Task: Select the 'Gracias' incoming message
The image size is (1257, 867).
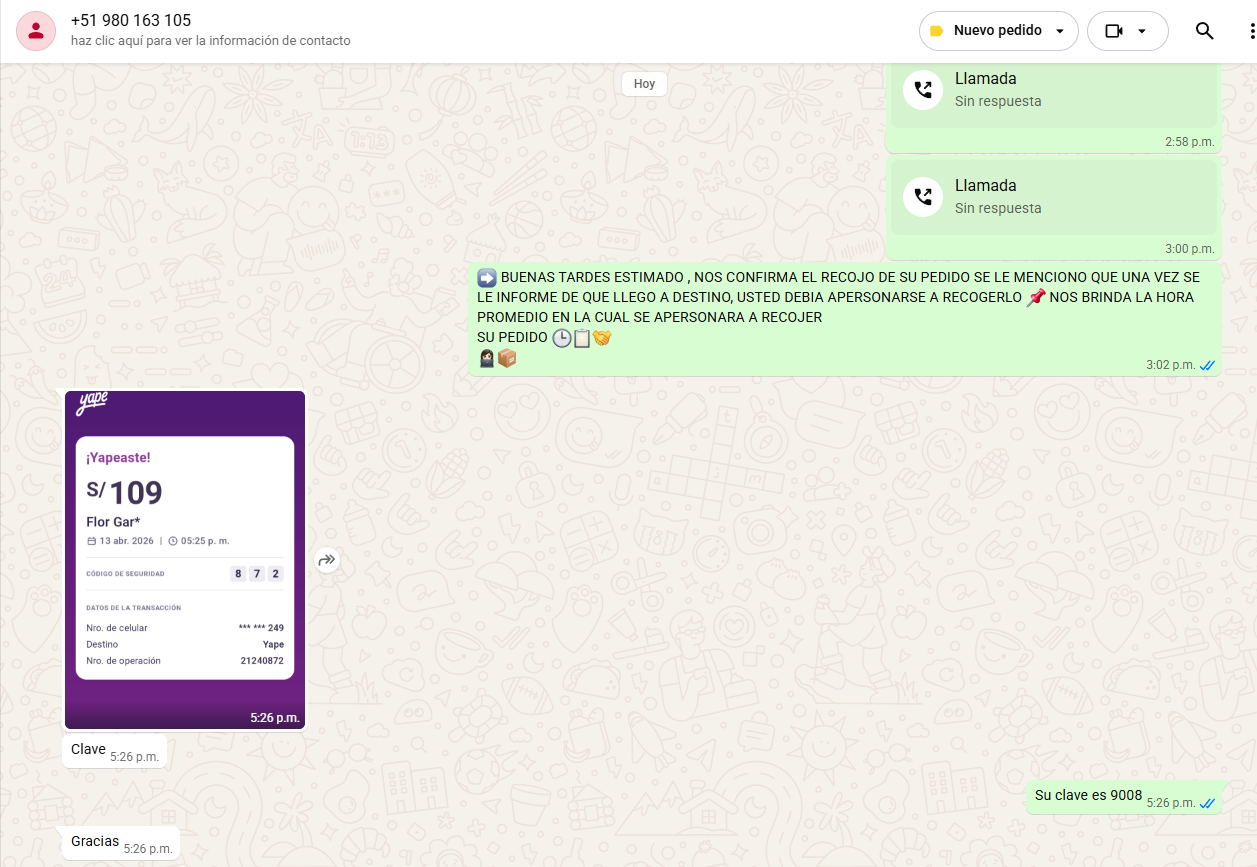Action: [95, 842]
